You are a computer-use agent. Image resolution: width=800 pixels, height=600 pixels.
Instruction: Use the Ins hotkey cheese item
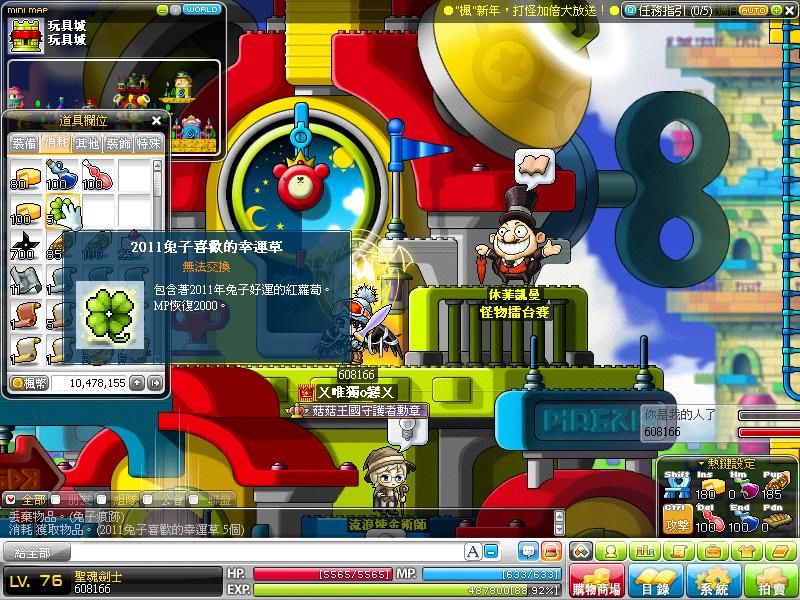point(711,489)
